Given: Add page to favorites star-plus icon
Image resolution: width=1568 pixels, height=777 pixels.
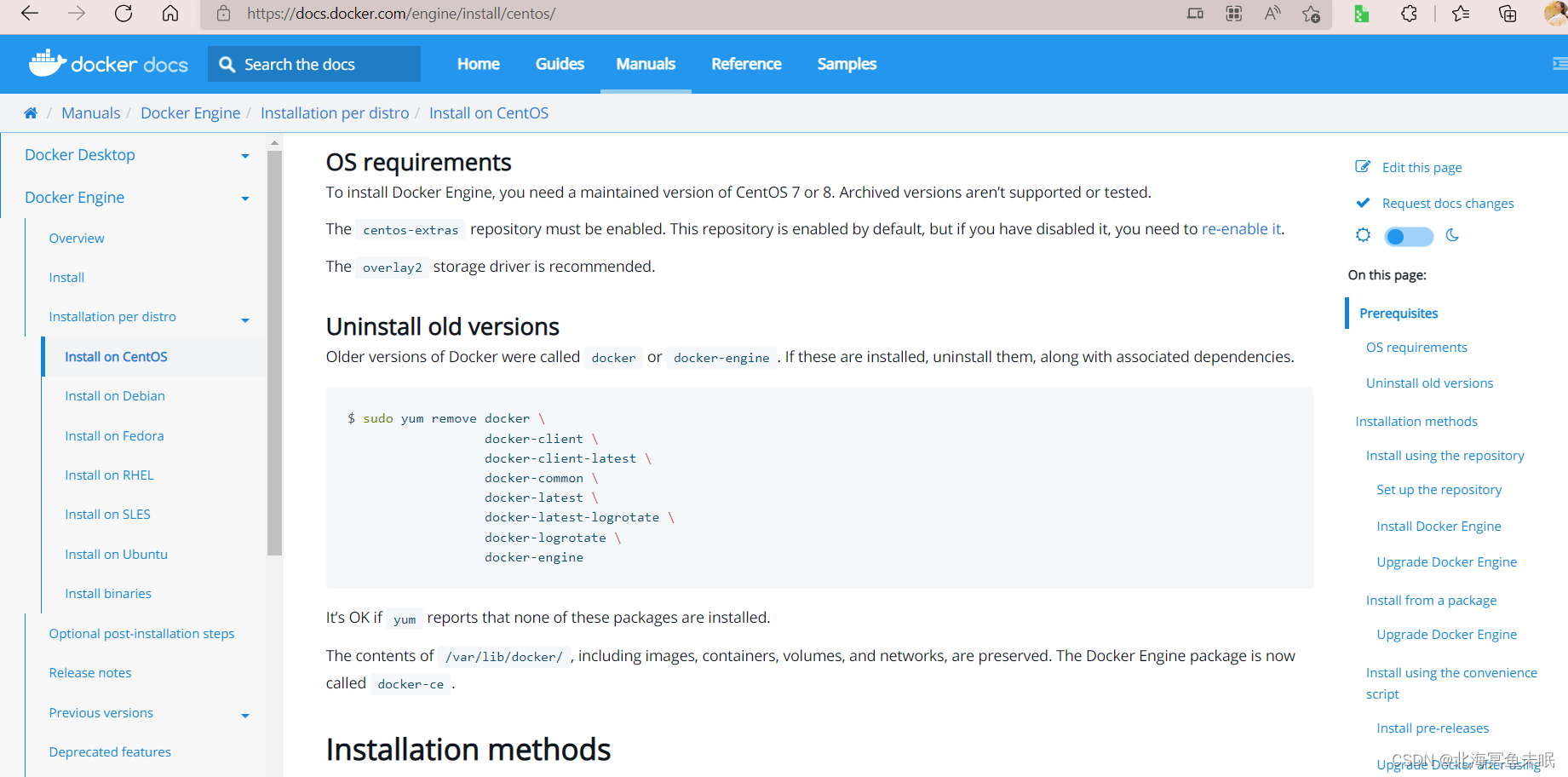Looking at the screenshot, I should [1311, 14].
